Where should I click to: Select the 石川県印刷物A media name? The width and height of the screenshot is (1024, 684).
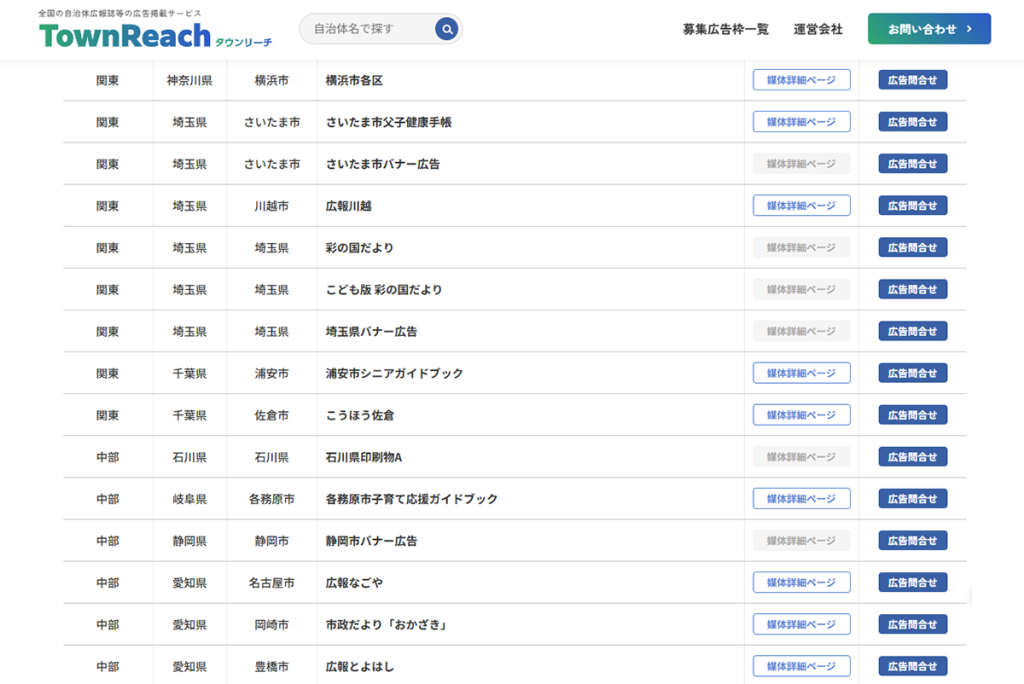[x=364, y=457]
